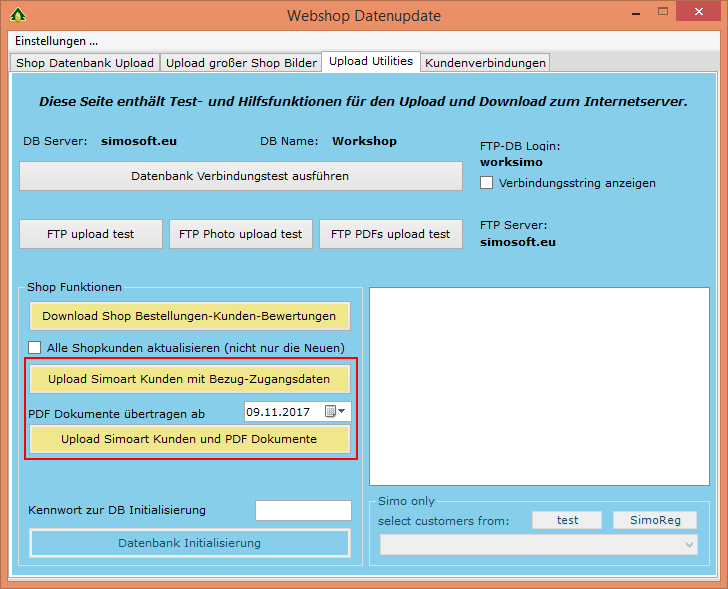Switch to Shop Datenbank Upload tab

(85, 63)
